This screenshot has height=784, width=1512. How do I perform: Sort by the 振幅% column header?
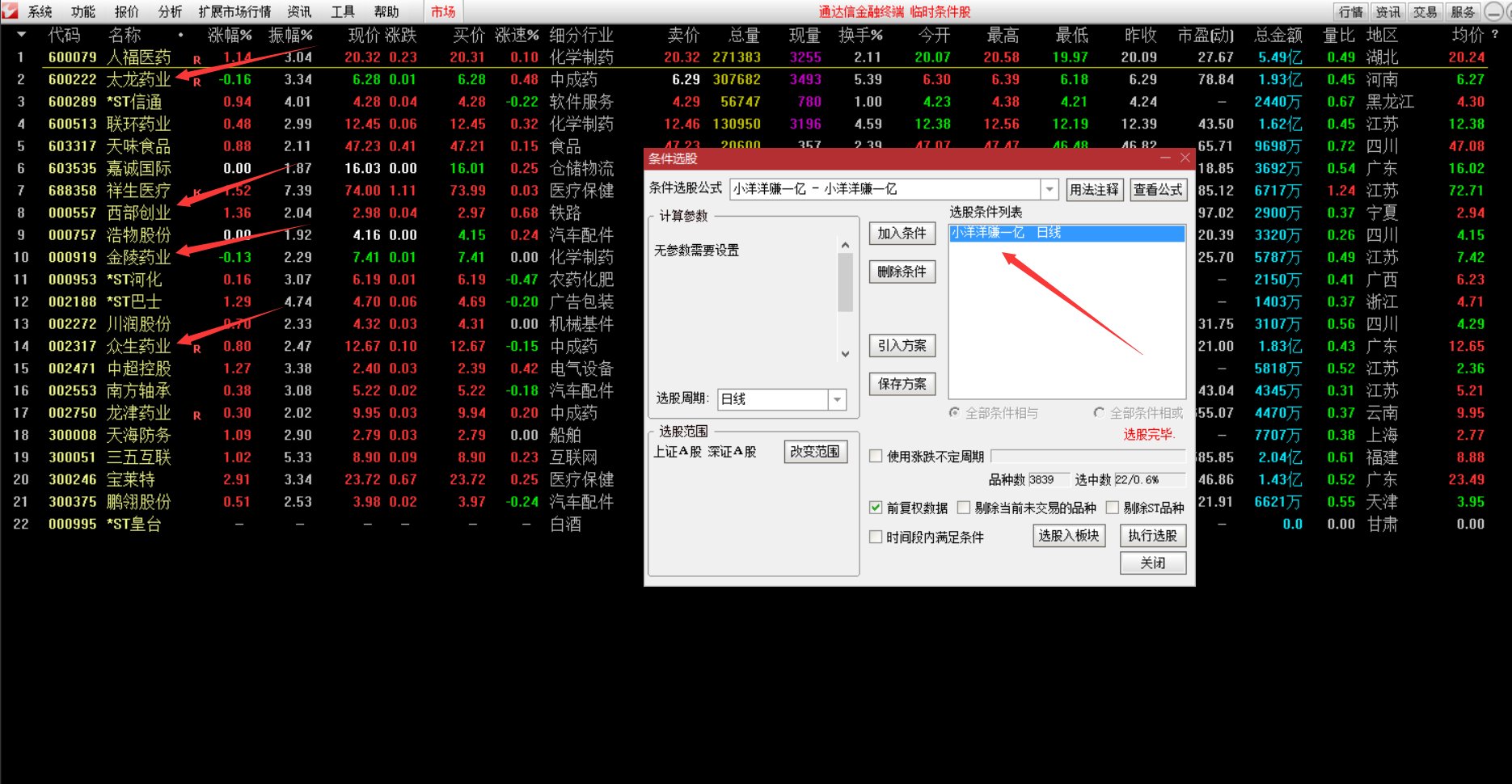pyautogui.click(x=290, y=35)
